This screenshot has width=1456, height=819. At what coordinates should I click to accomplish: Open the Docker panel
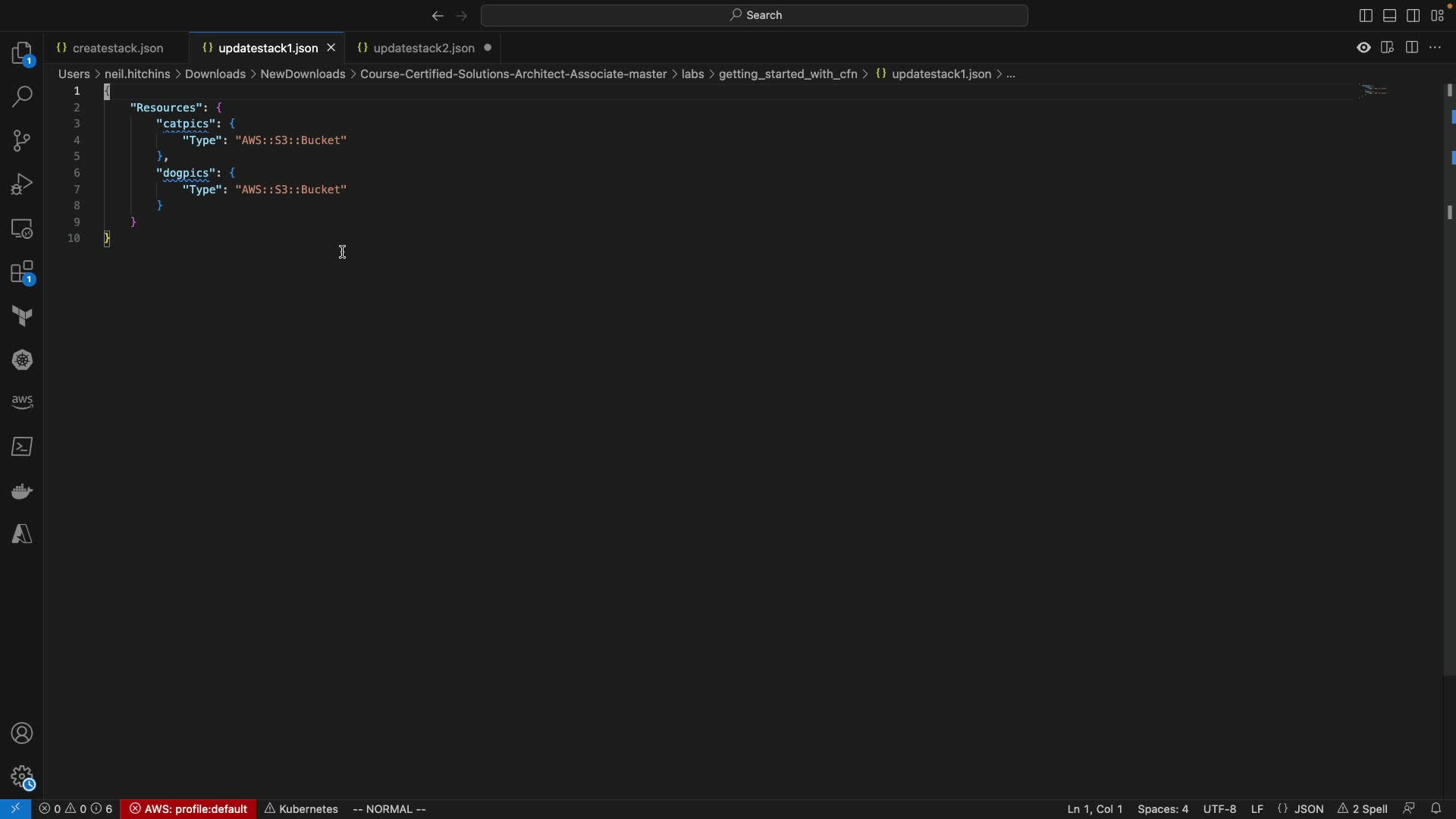pyautogui.click(x=22, y=491)
